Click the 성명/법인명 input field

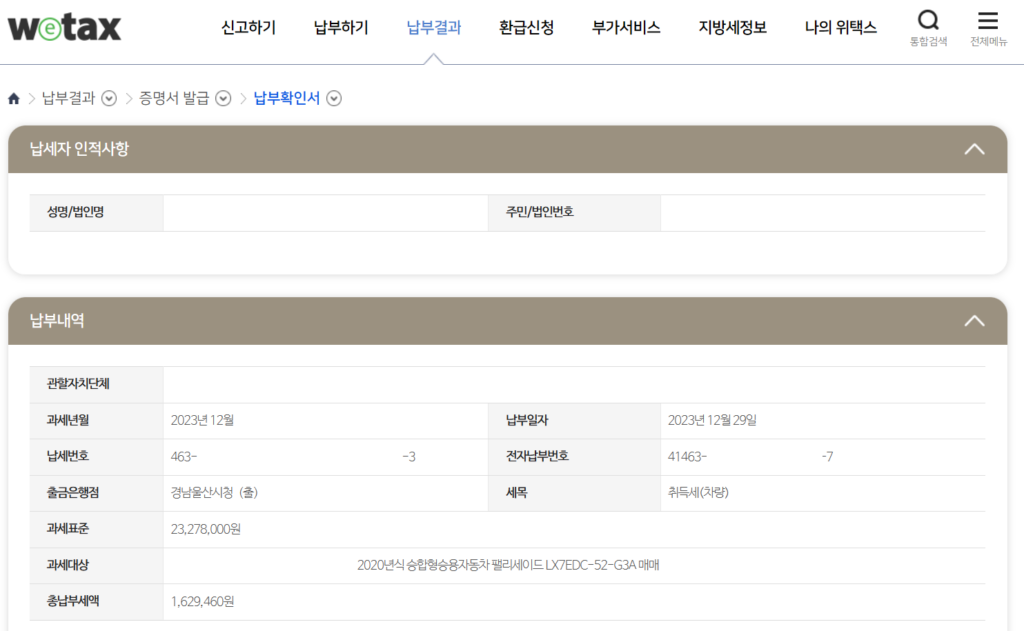coord(325,212)
